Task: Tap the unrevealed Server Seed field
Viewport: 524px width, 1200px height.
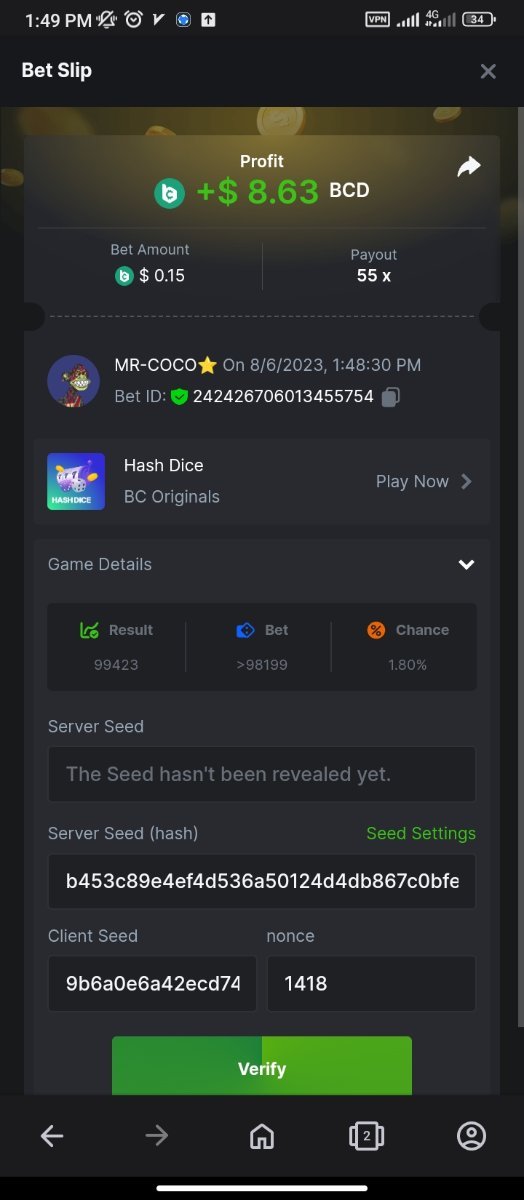Action: (x=262, y=774)
